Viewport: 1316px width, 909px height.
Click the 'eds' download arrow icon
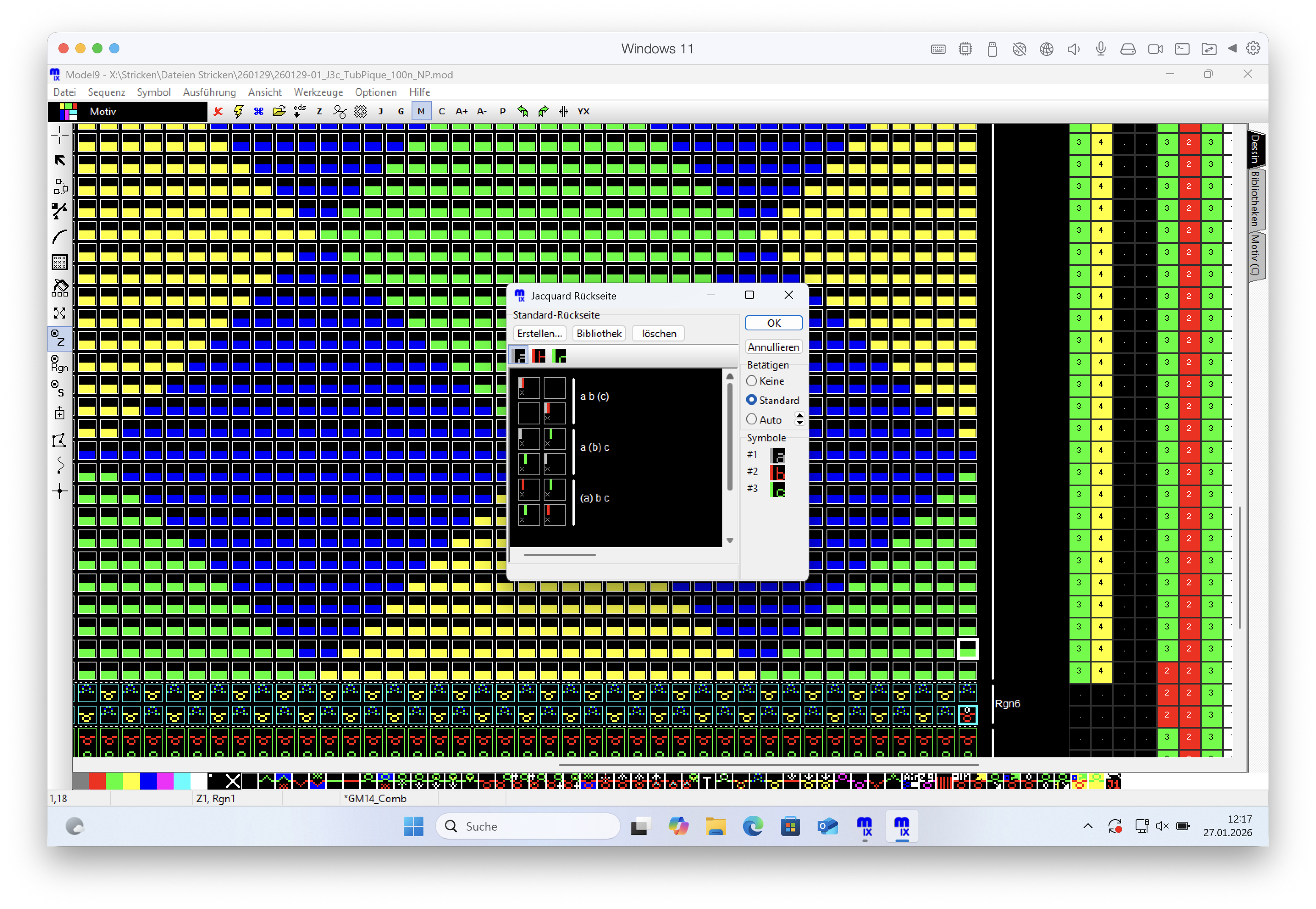click(299, 112)
